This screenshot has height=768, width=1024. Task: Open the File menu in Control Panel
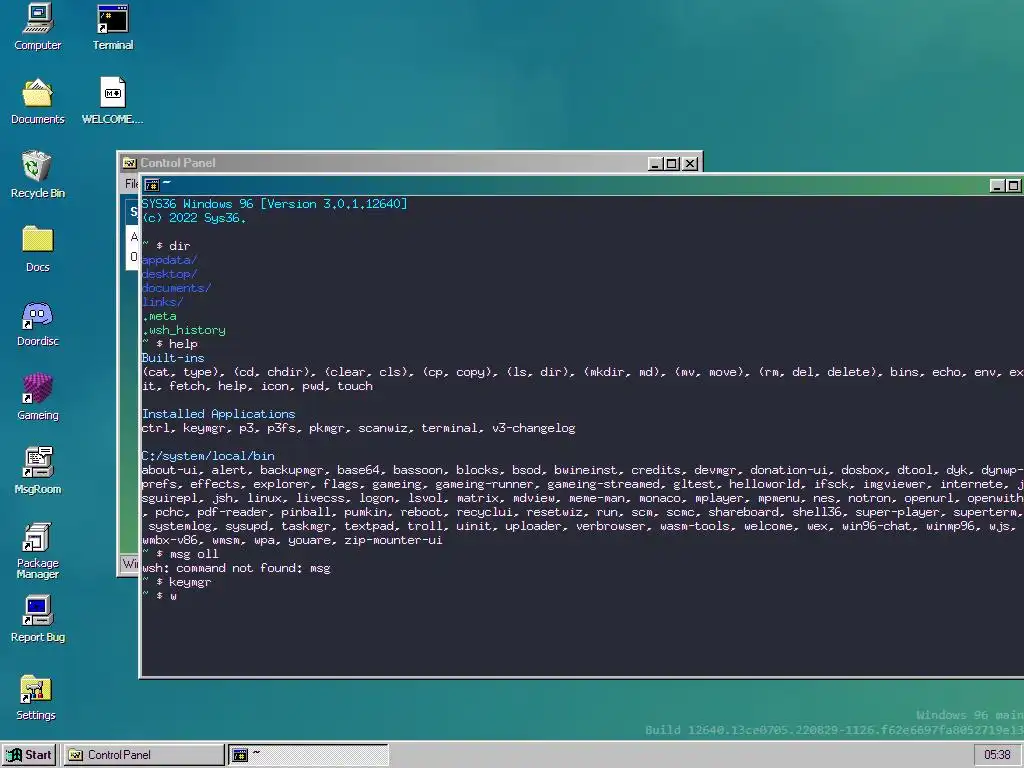[131, 184]
